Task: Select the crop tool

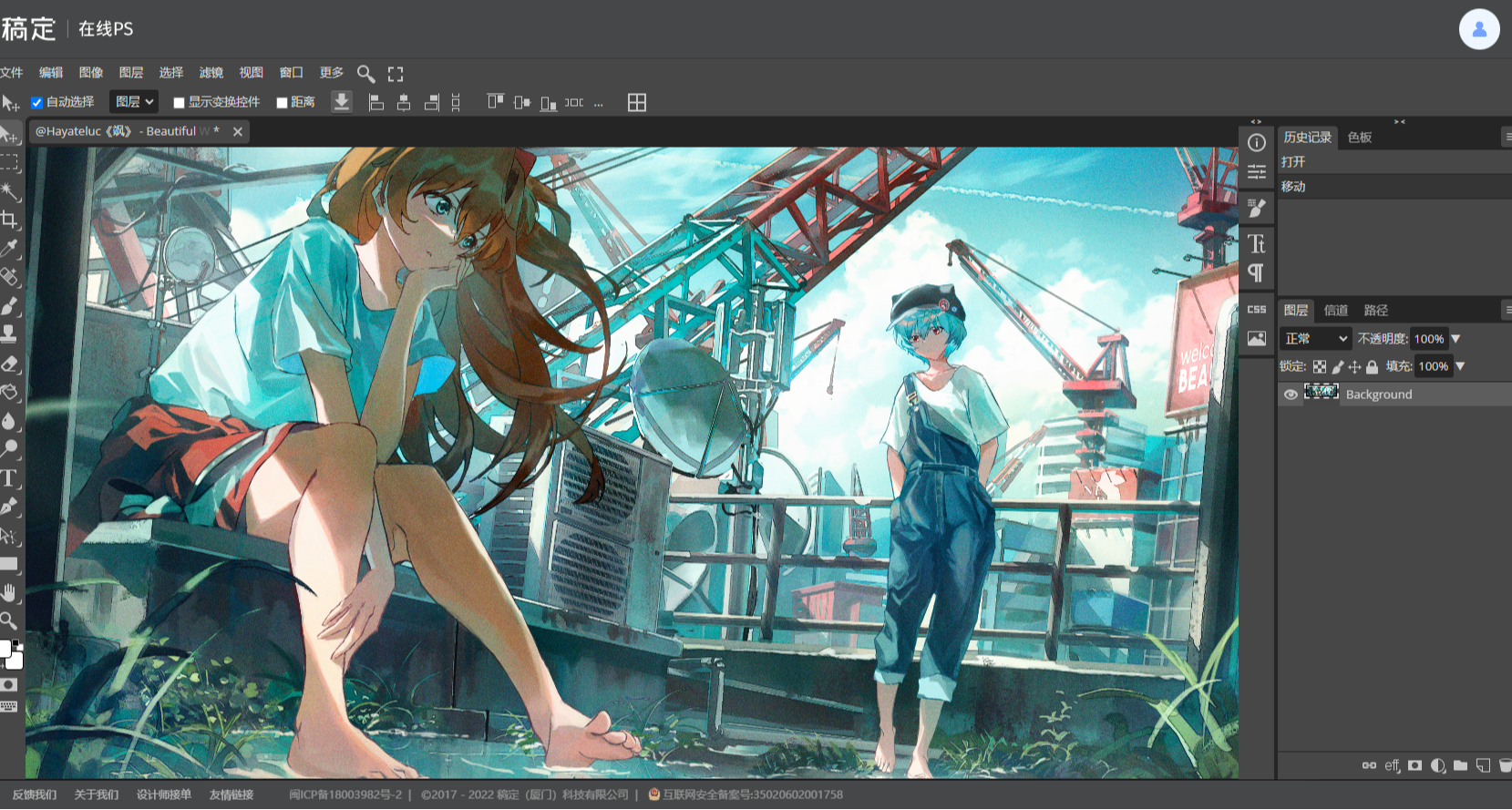Action: click(9, 220)
